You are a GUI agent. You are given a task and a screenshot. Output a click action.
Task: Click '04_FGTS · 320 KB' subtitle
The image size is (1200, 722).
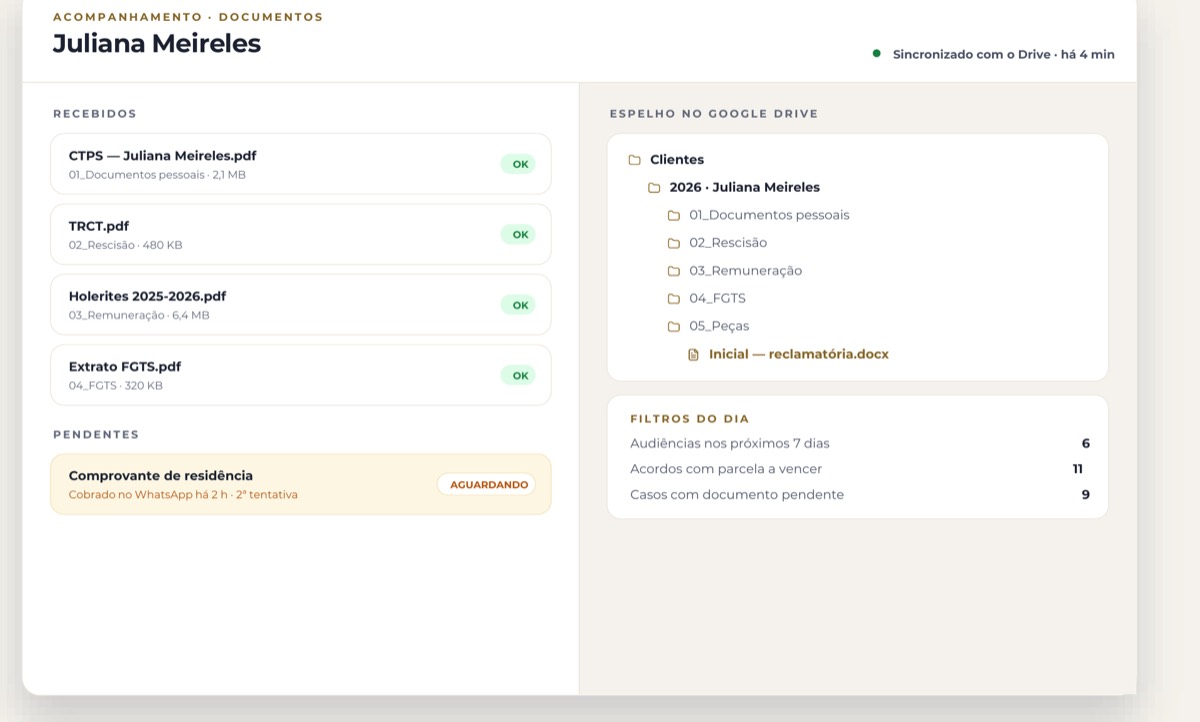[x=116, y=385]
